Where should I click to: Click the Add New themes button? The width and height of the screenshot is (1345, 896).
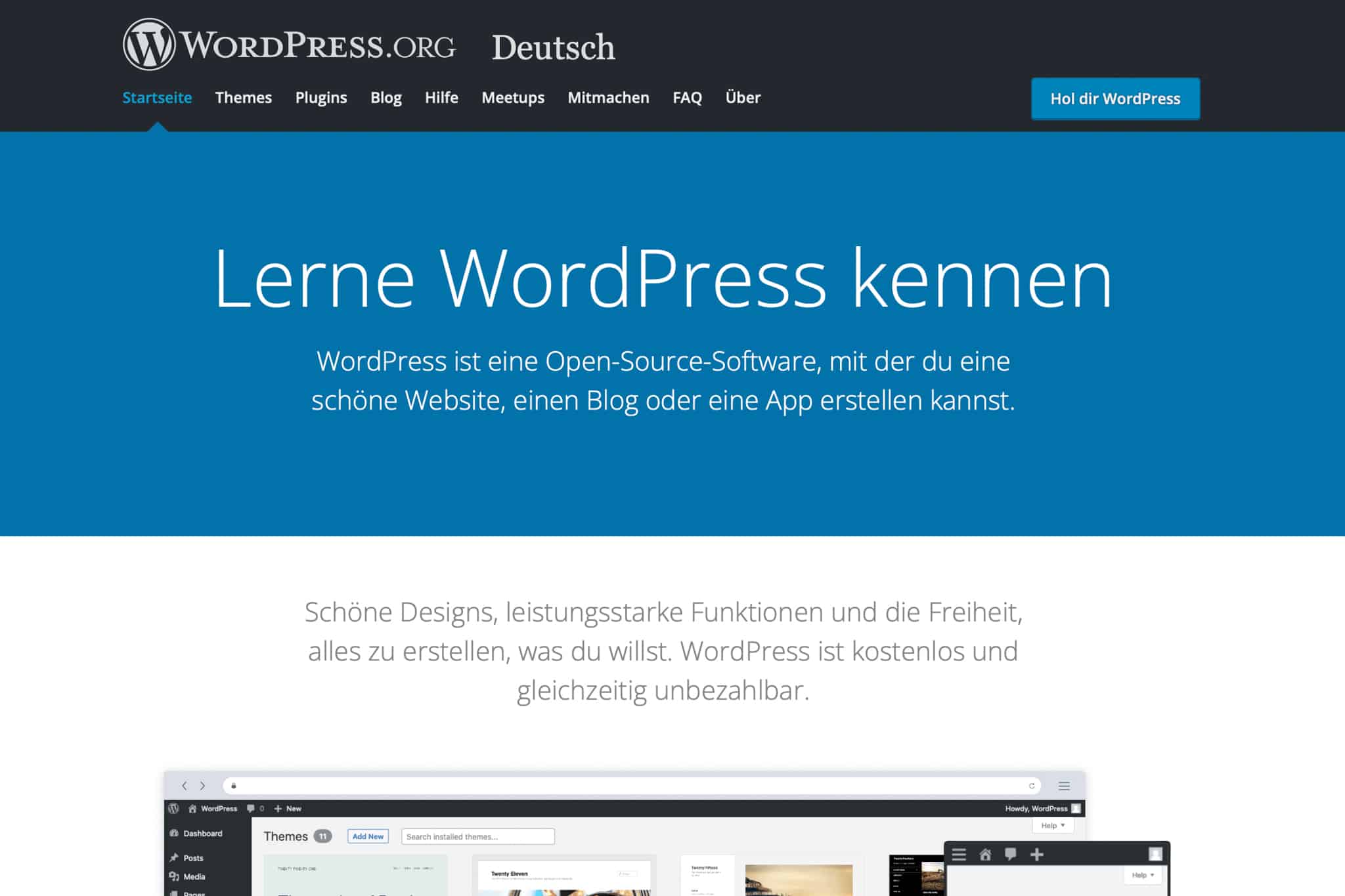[368, 836]
